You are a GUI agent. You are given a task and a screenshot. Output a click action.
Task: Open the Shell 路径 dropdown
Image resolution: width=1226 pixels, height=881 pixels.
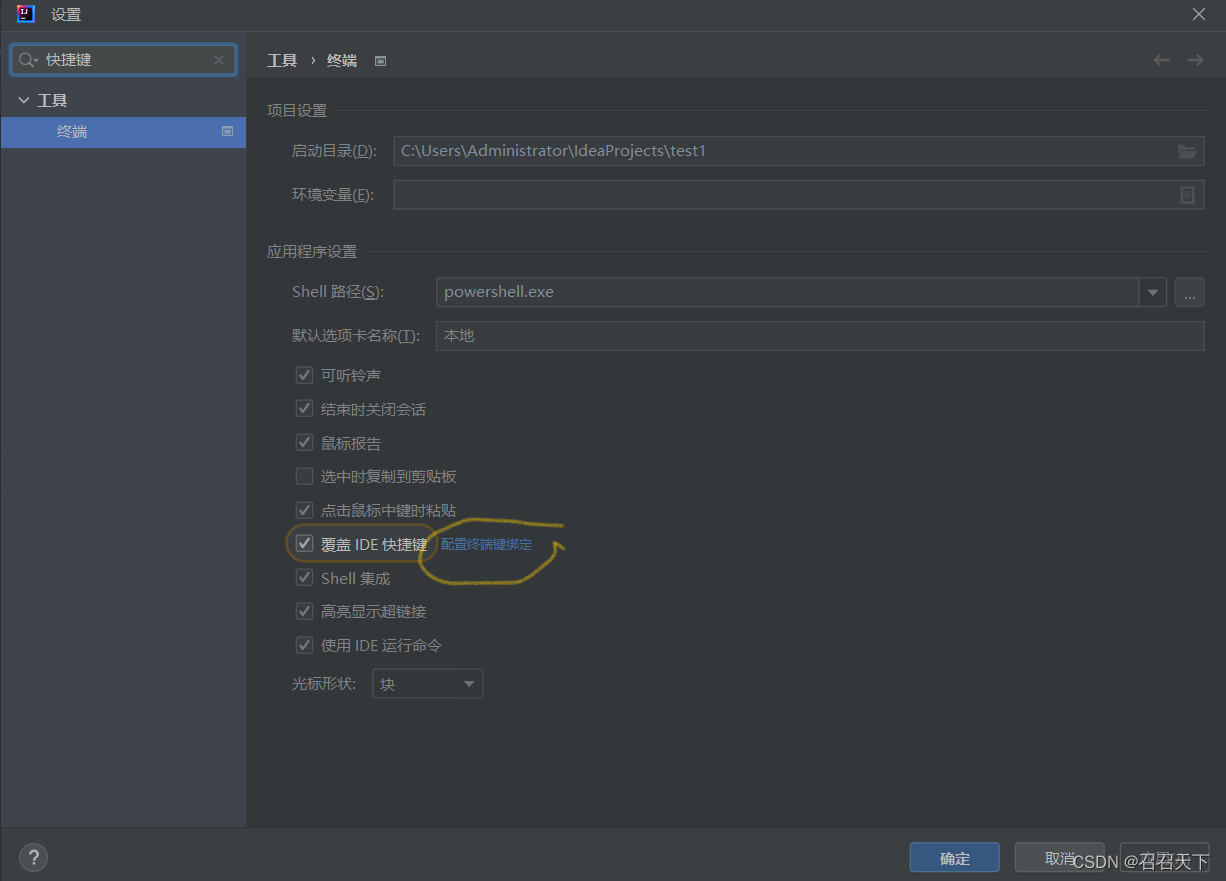click(x=1153, y=292)
